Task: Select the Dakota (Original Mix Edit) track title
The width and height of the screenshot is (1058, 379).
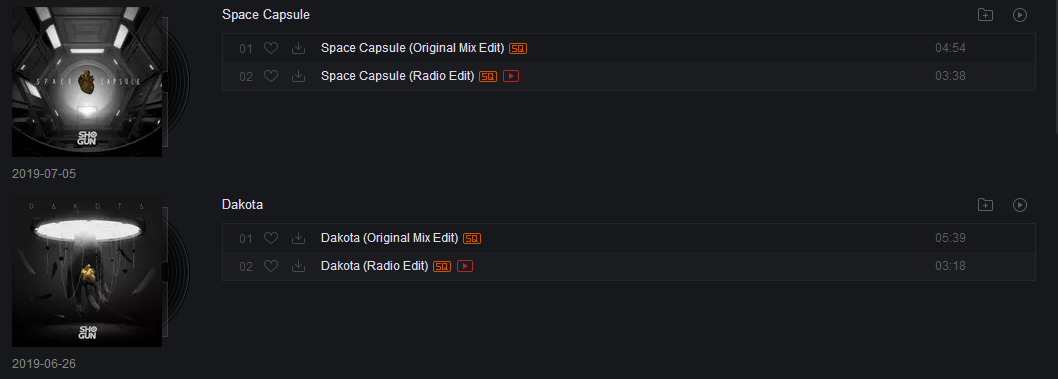Action: [x=390, y=238]
